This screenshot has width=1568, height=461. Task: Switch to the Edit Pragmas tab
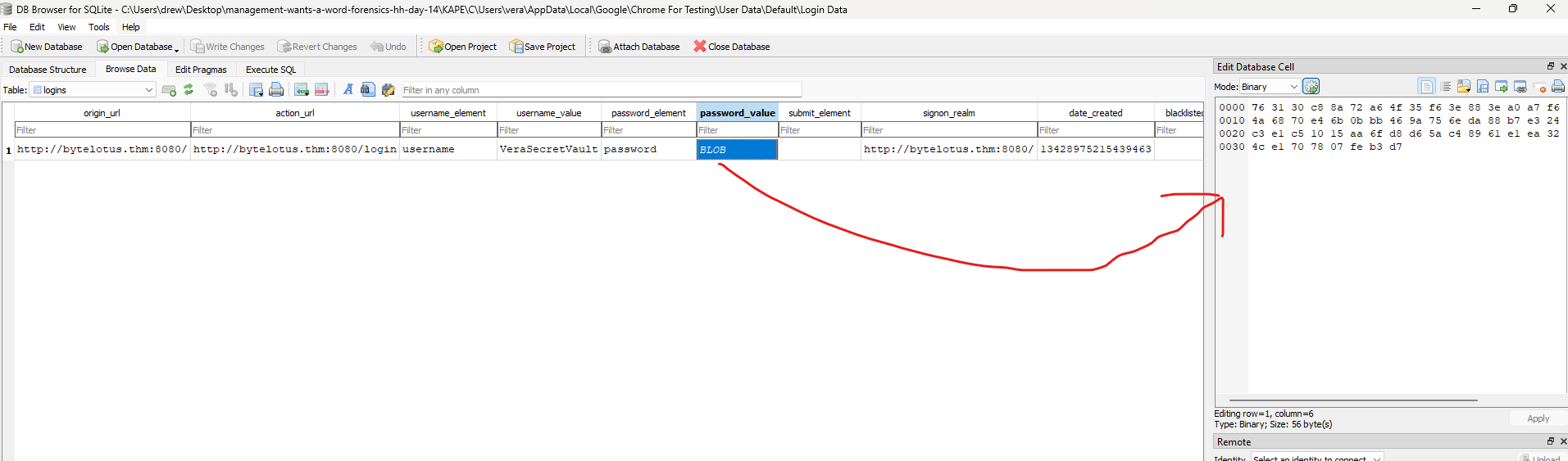coord(201,70)
